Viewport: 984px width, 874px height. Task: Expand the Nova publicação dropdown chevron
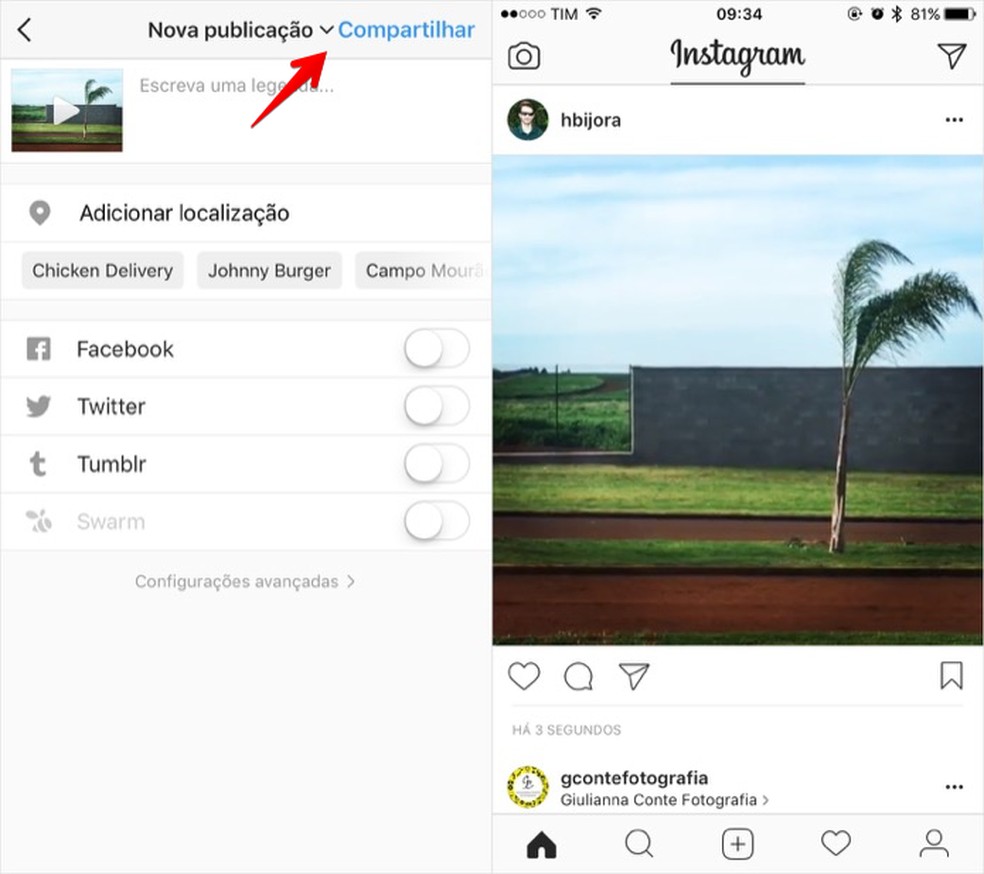click(x=326, y=29)
